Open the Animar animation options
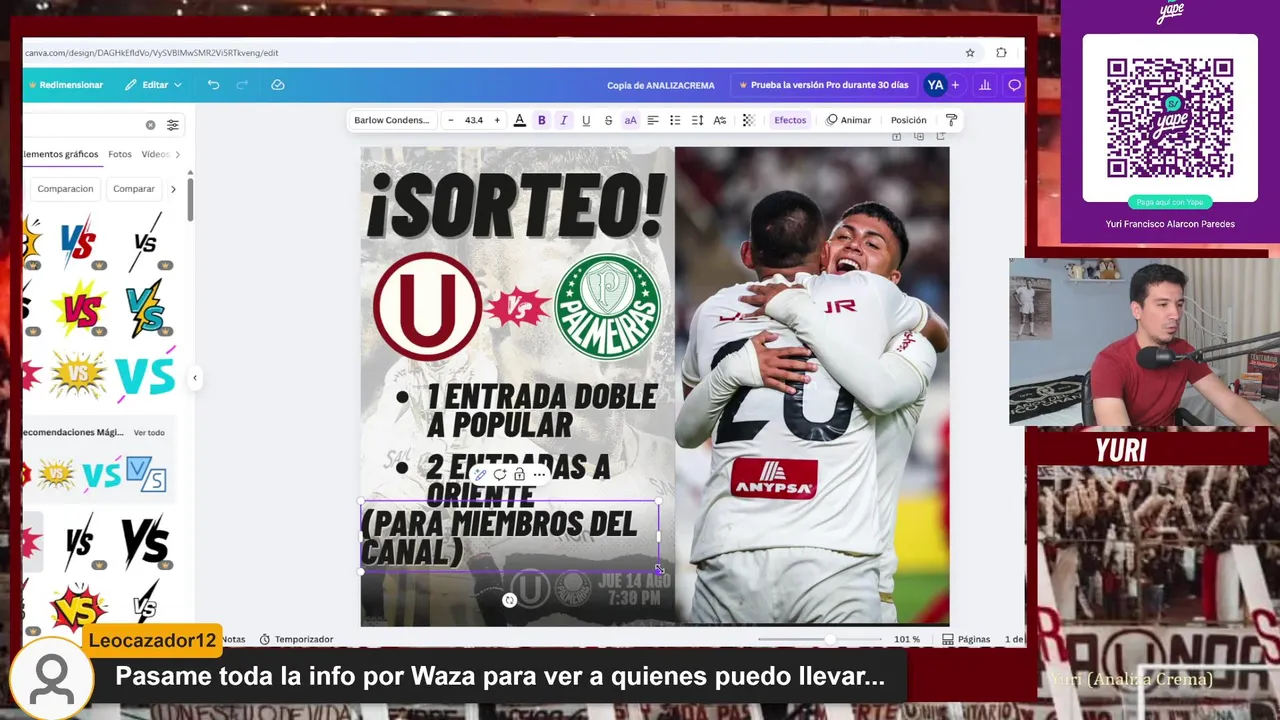The height and width of the screenshot is (720, 1280). pyautogui.click(x=848, y=120)
